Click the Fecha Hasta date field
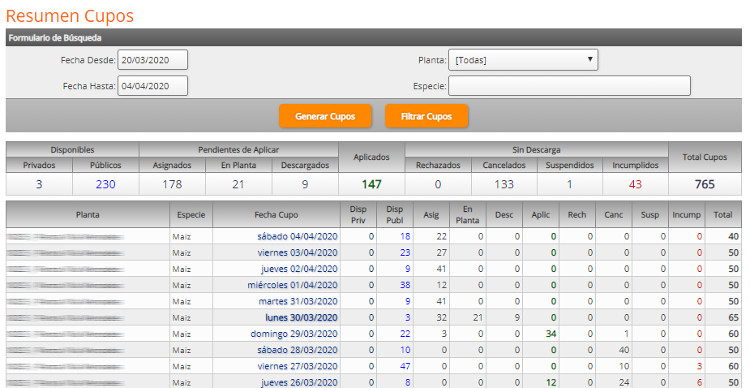750x388 pixels. (153, 86)
